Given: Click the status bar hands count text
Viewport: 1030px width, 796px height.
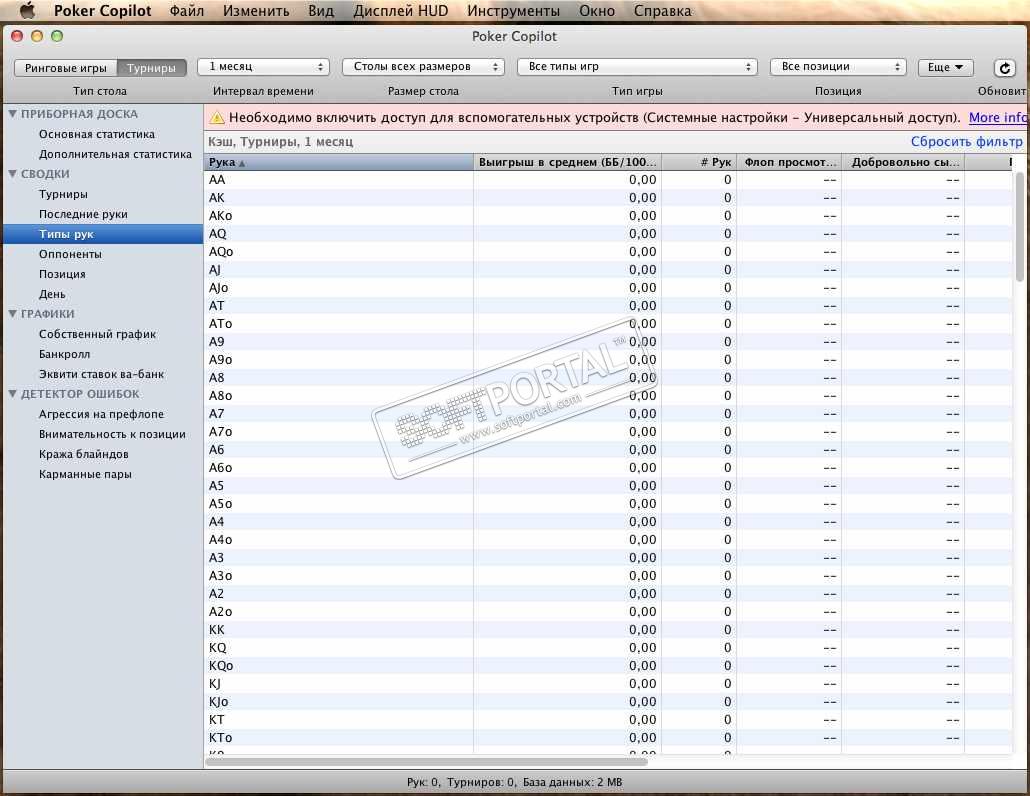Looking at the screenshot, I should point(423,782).
